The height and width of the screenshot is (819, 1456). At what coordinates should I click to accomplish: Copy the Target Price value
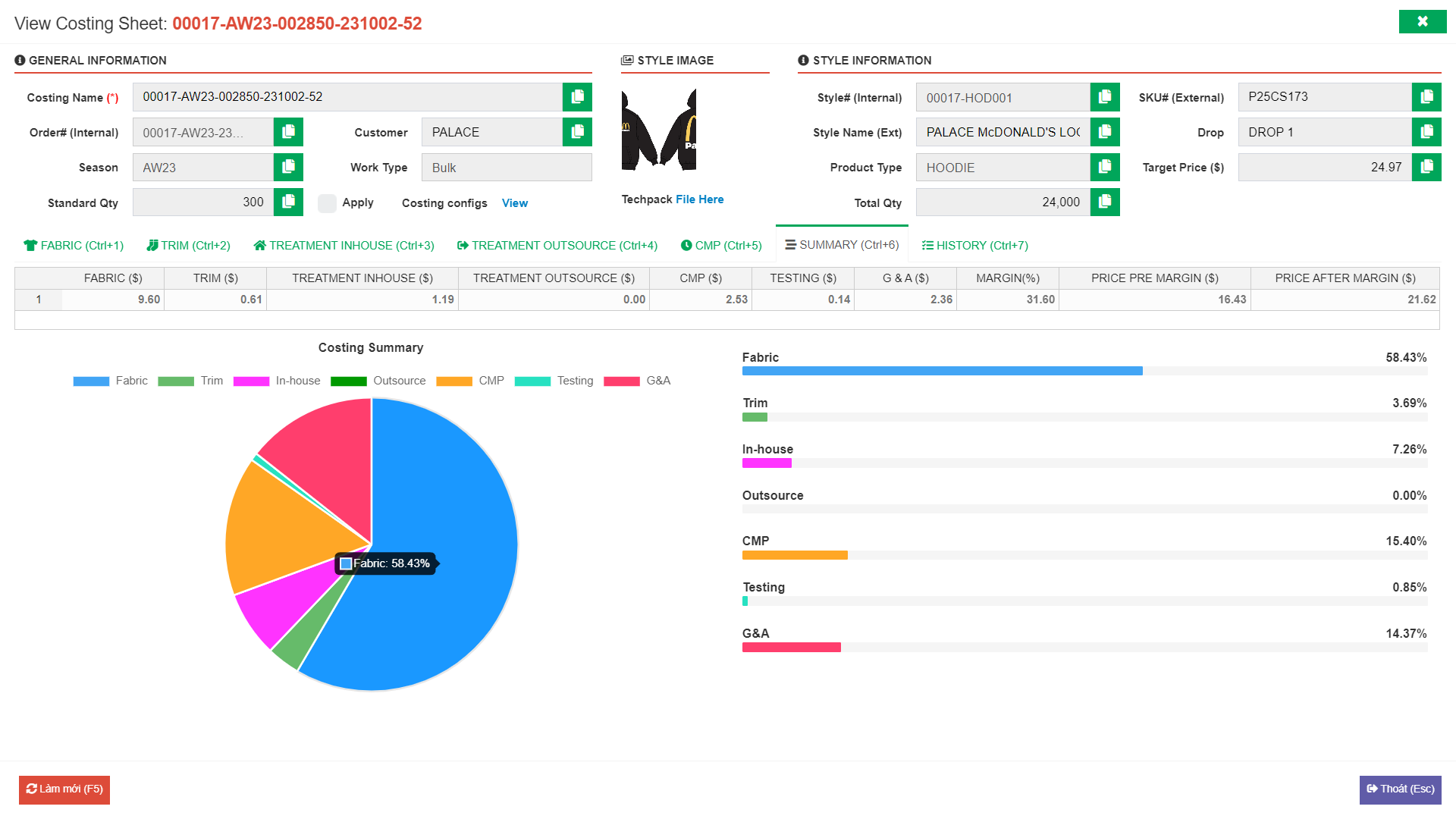point(1426,167)
